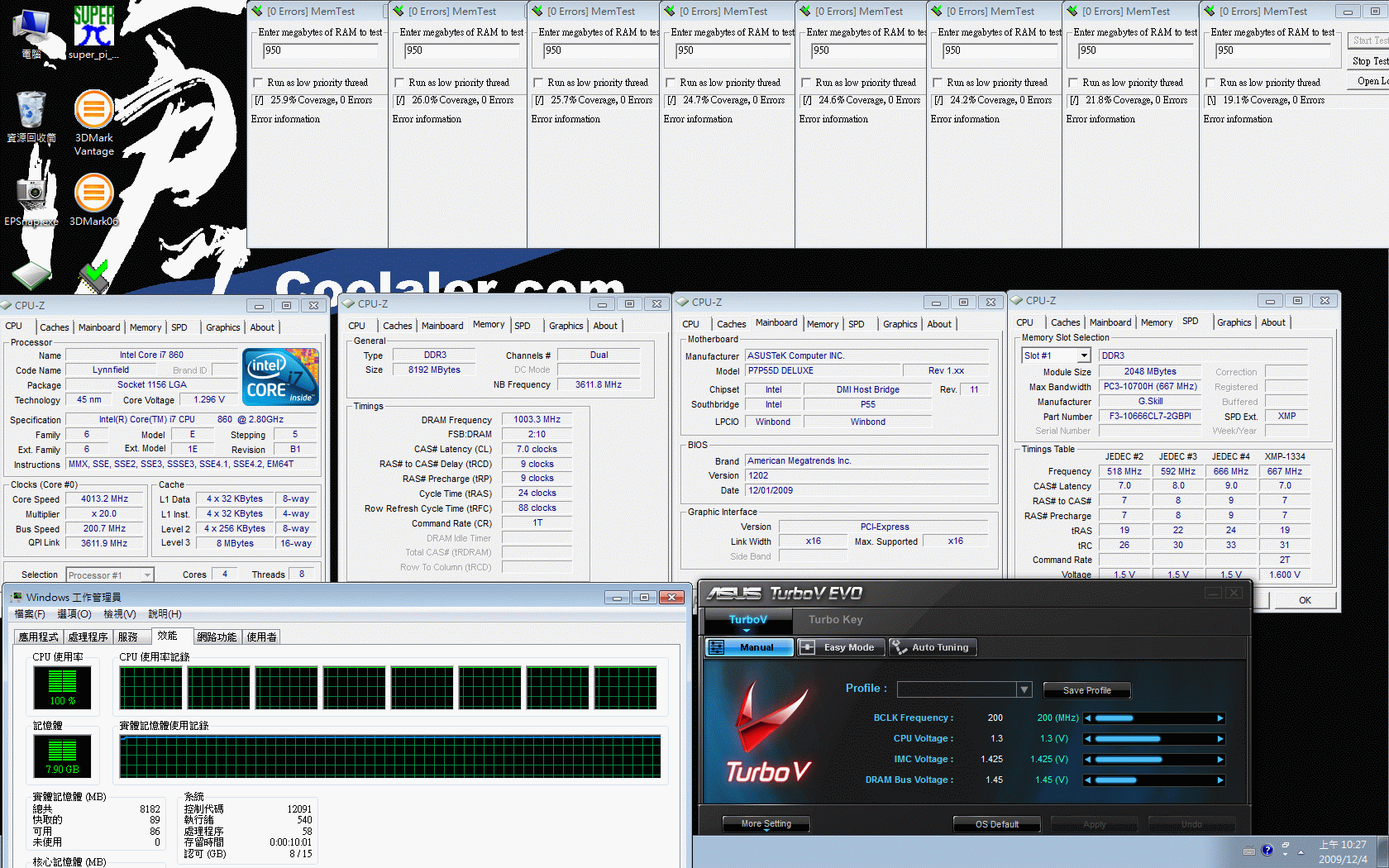Click OS Default in TurboV EVO
Image resolution: width=1389 pixels, height=868 pixels.
(x=997, y=824)
